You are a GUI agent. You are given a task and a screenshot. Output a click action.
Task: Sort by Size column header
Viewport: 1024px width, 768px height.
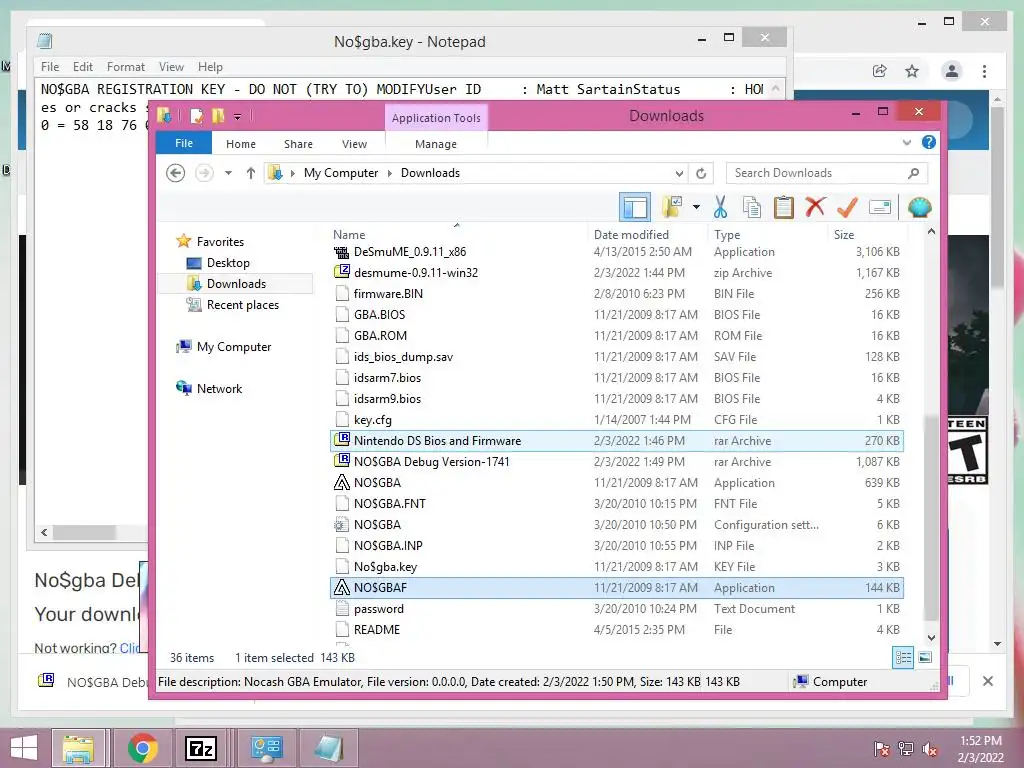pyautogui.click(x=844, y=234)
